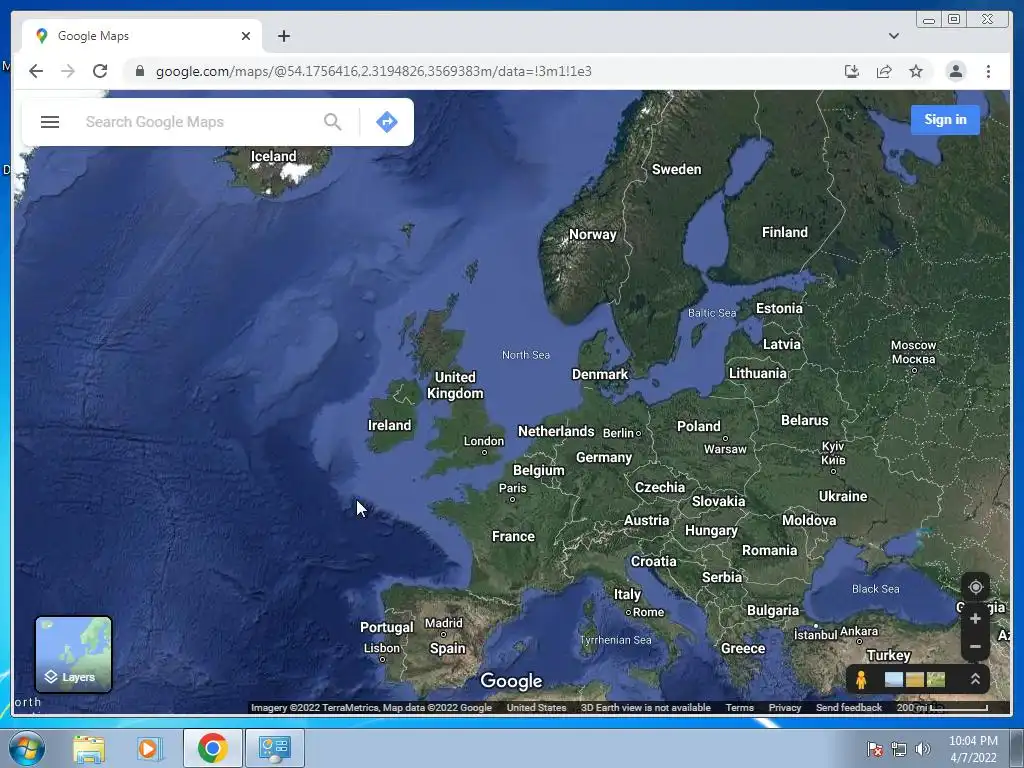Open a new tab with the plus button
The width and height of the screenshot is (1024, 768).
[283, 36]
